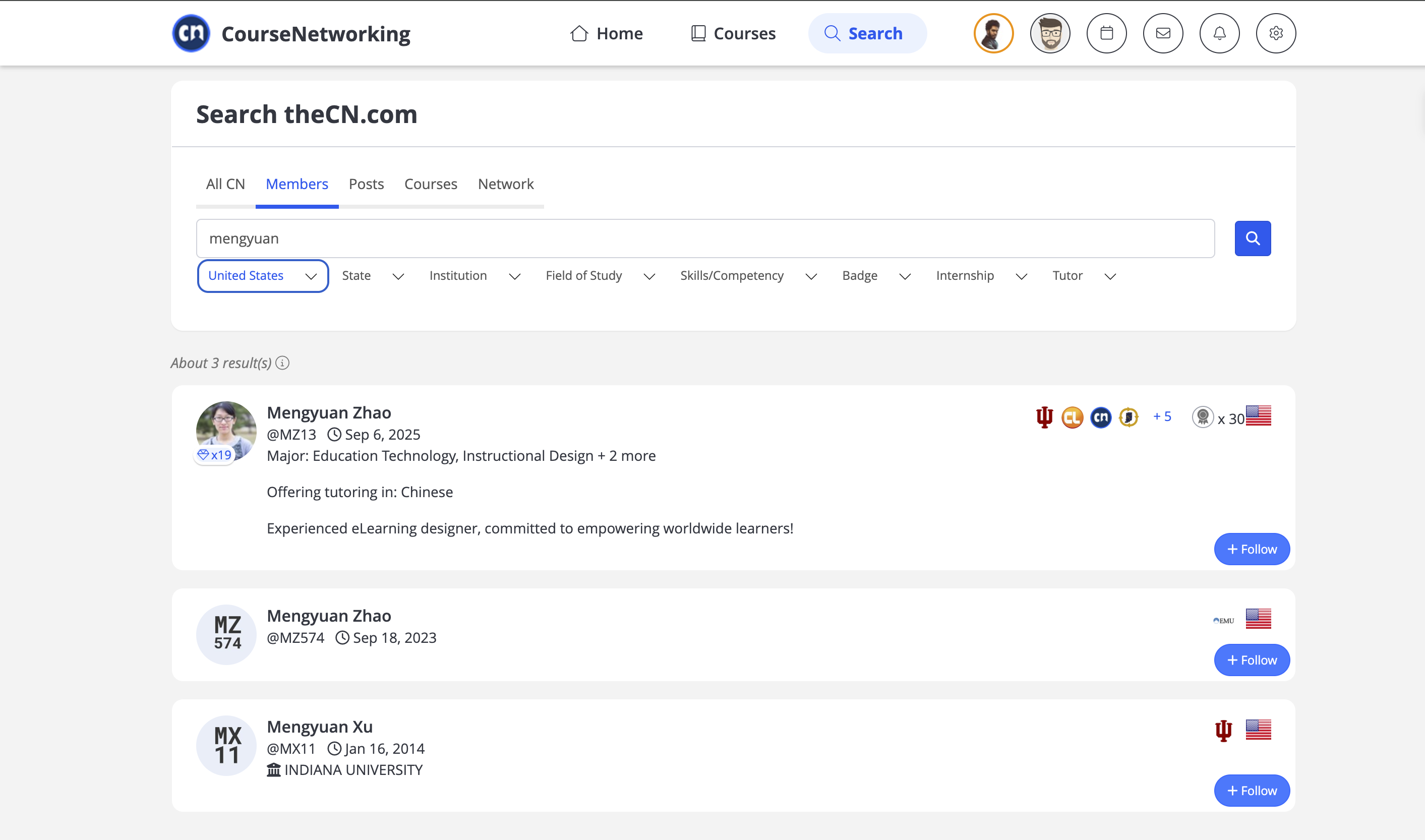Click the clock icon beside Jan 16, 2014
Viewport: 1425px width, 840px height.
pos(334,749)
